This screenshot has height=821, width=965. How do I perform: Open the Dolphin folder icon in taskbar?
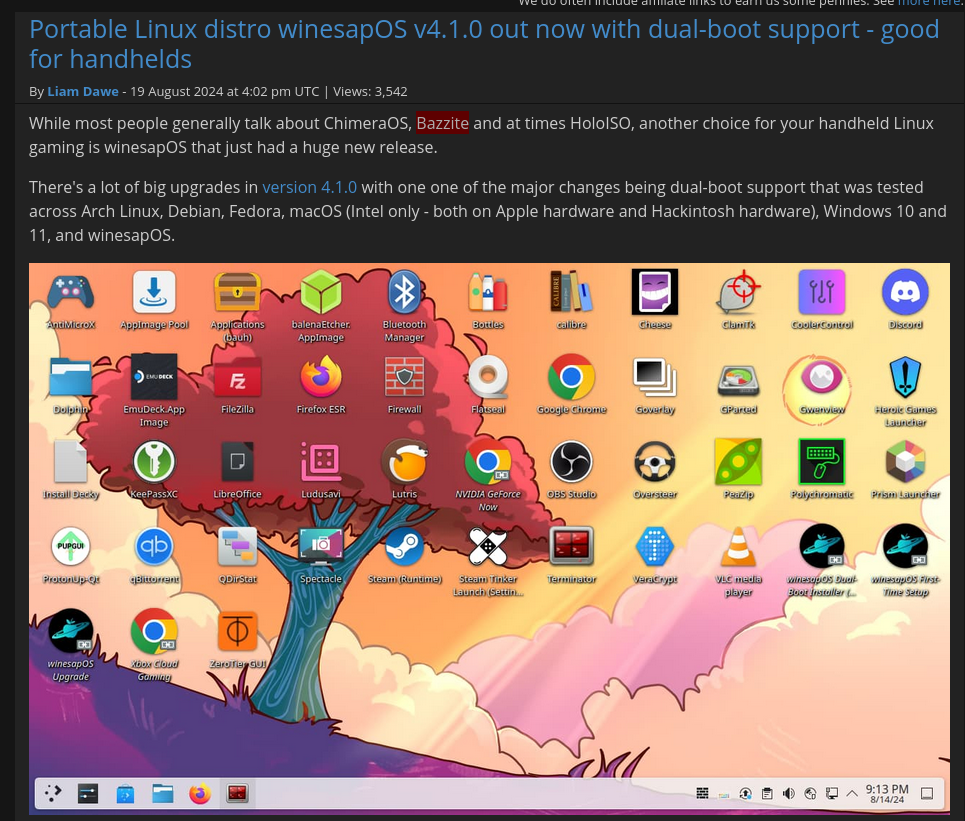click(162, 794)
